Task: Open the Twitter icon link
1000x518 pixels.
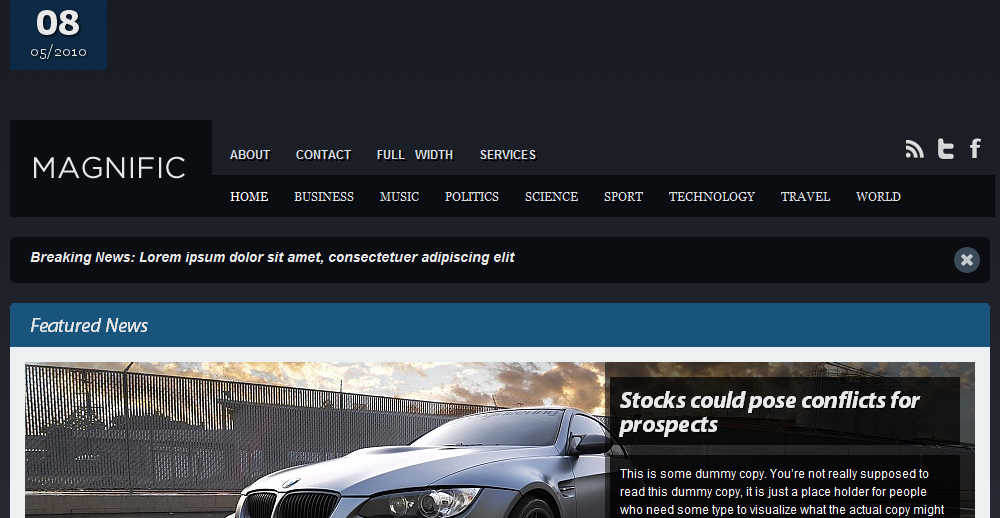Action: click(x=946, y=149)
